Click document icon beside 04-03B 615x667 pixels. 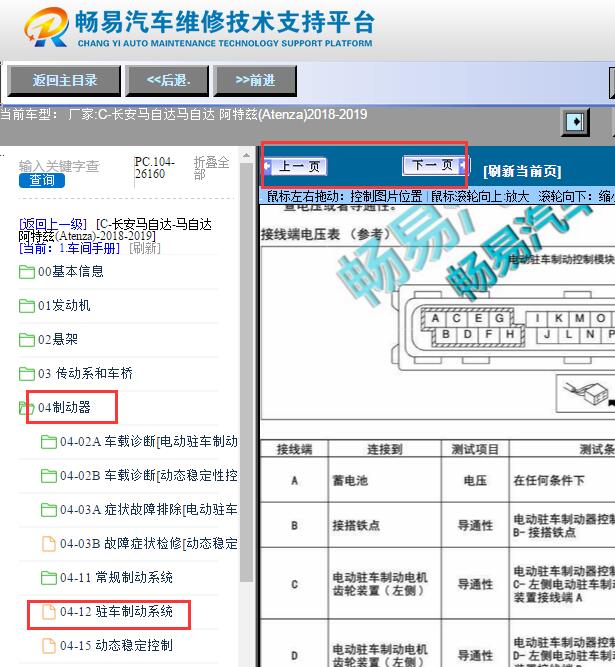click(x=49, y=544)
